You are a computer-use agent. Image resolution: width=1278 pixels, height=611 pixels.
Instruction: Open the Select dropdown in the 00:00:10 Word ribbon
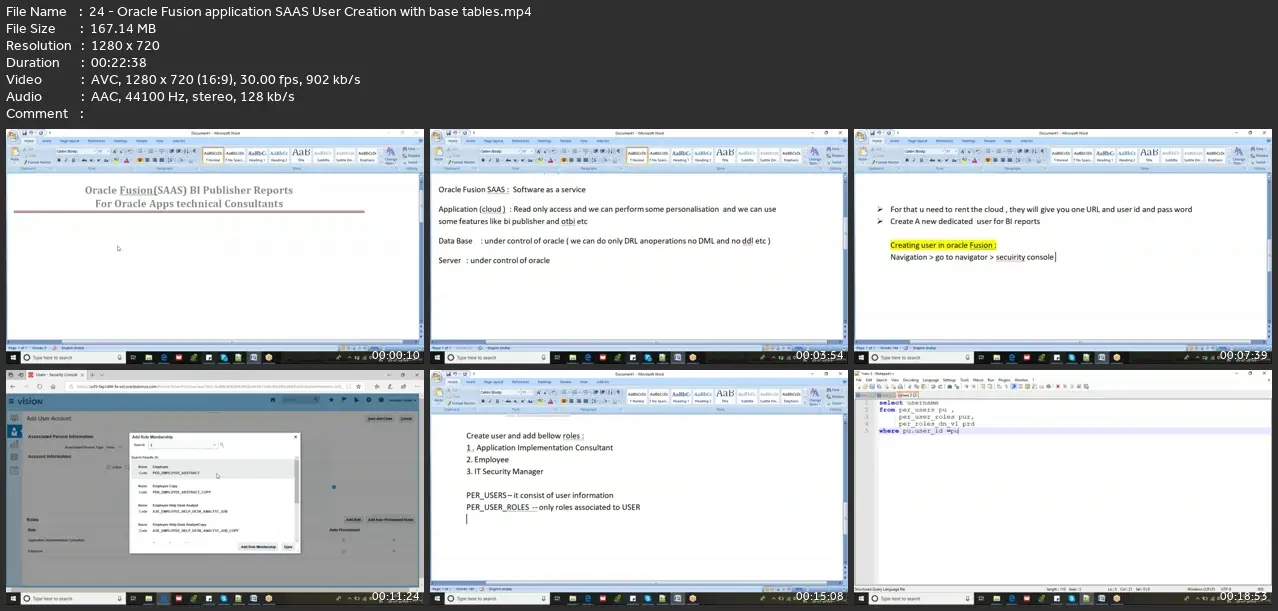412,160
